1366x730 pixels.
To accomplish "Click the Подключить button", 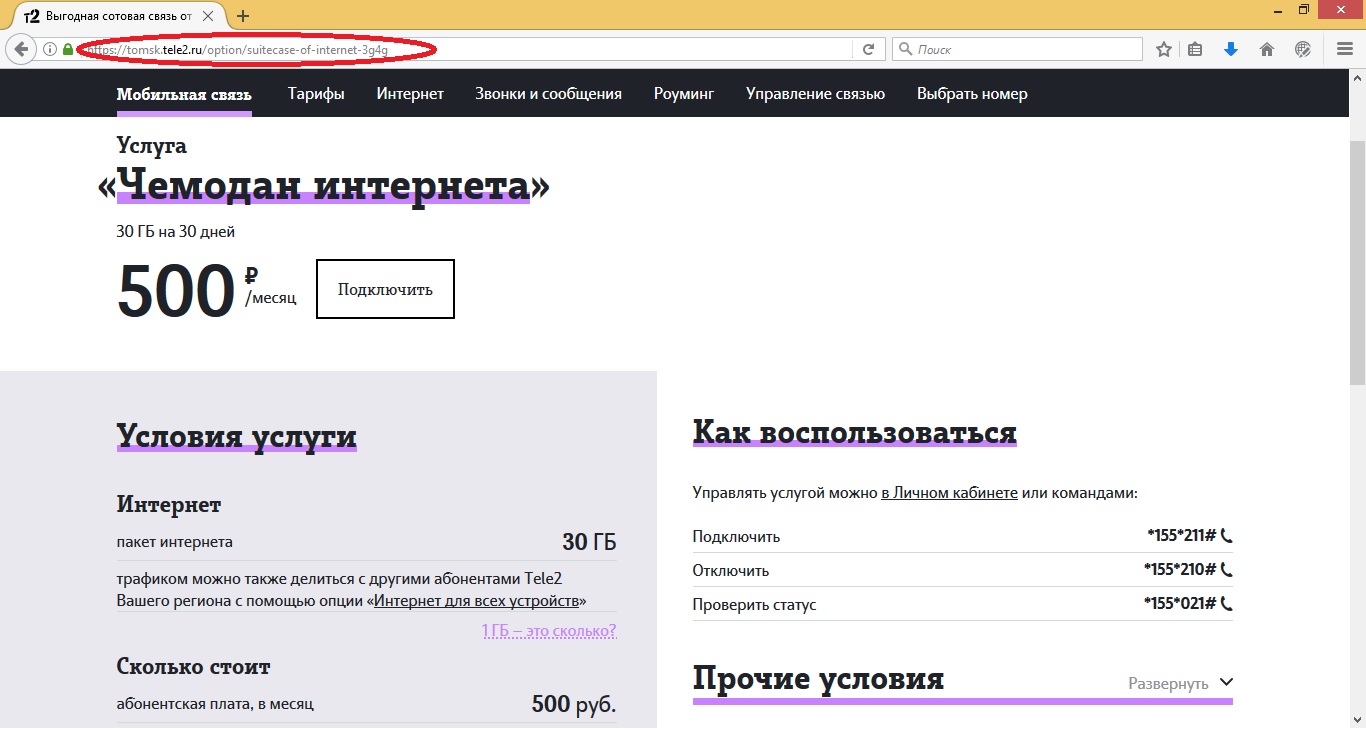I will coord(385,288).
